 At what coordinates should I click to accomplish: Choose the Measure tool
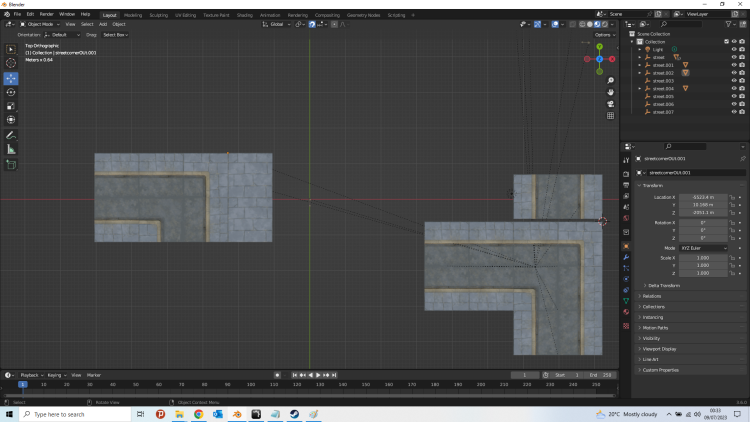[11, 150]
